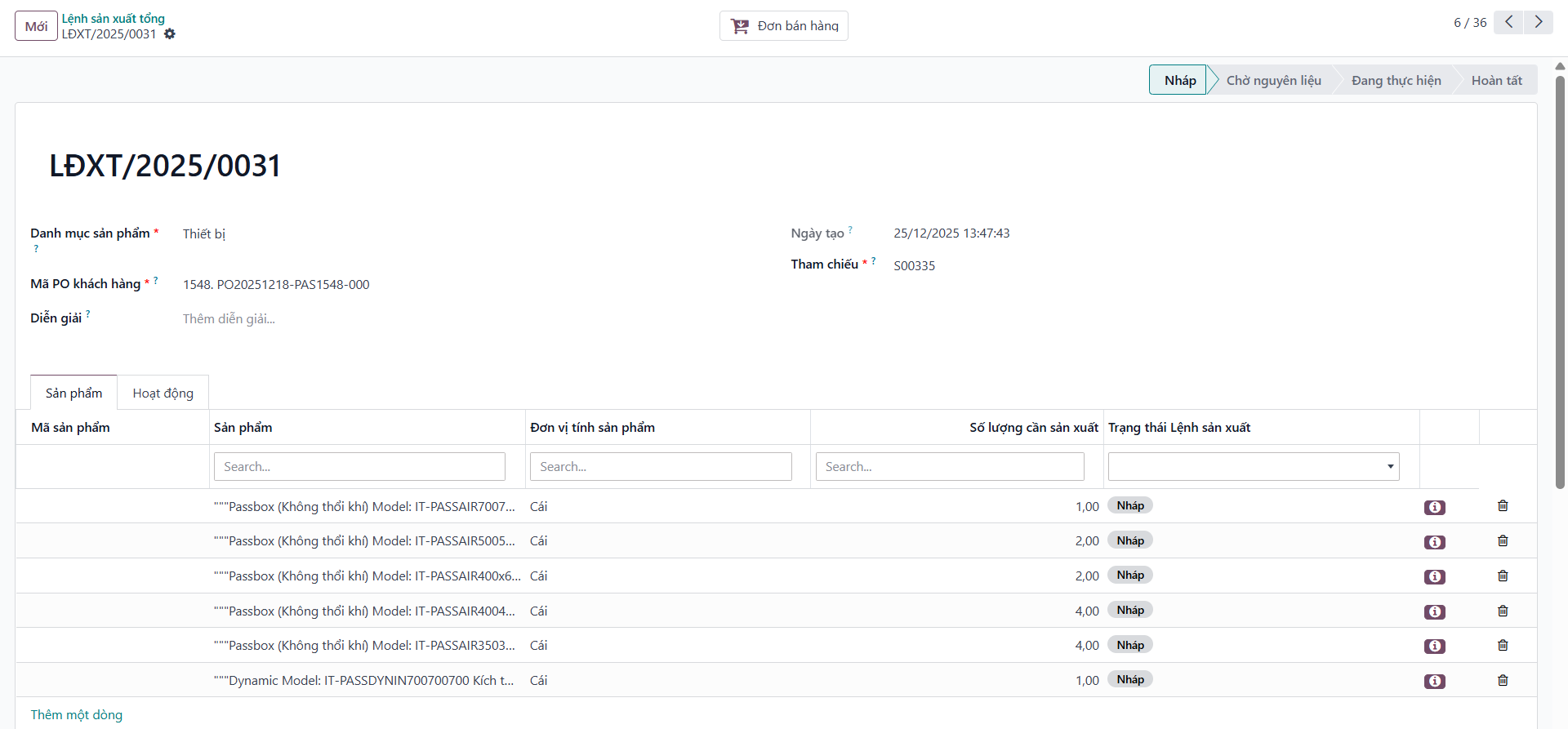This screenshot has width=1568, height=729.
Task: Delete the PASSAIR5005 product line
Action: [1503, 541]
